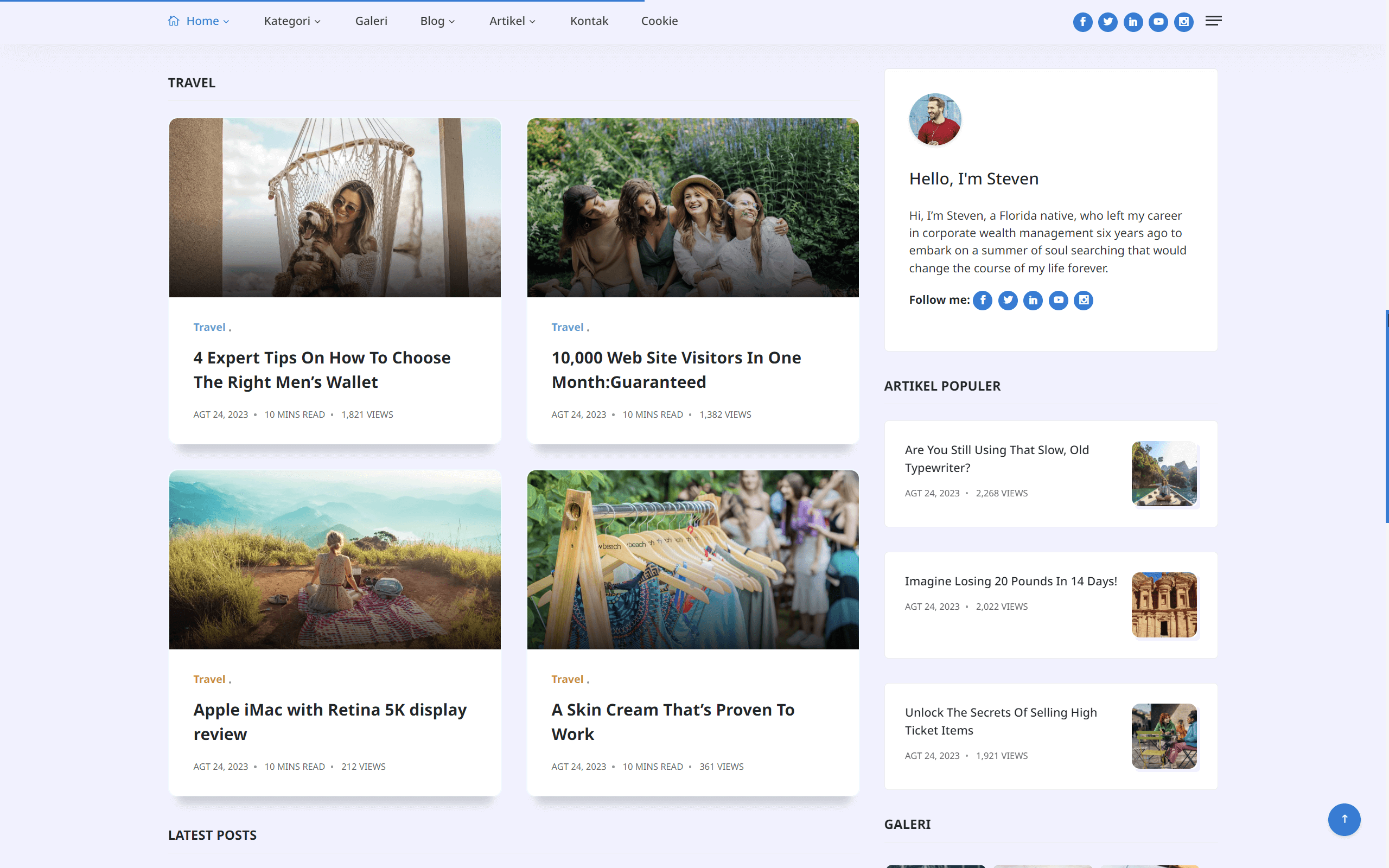Open the Blog dropdown menu
Image resolution: width=1389 pixels, height=868 pixels.
point(437,21)
